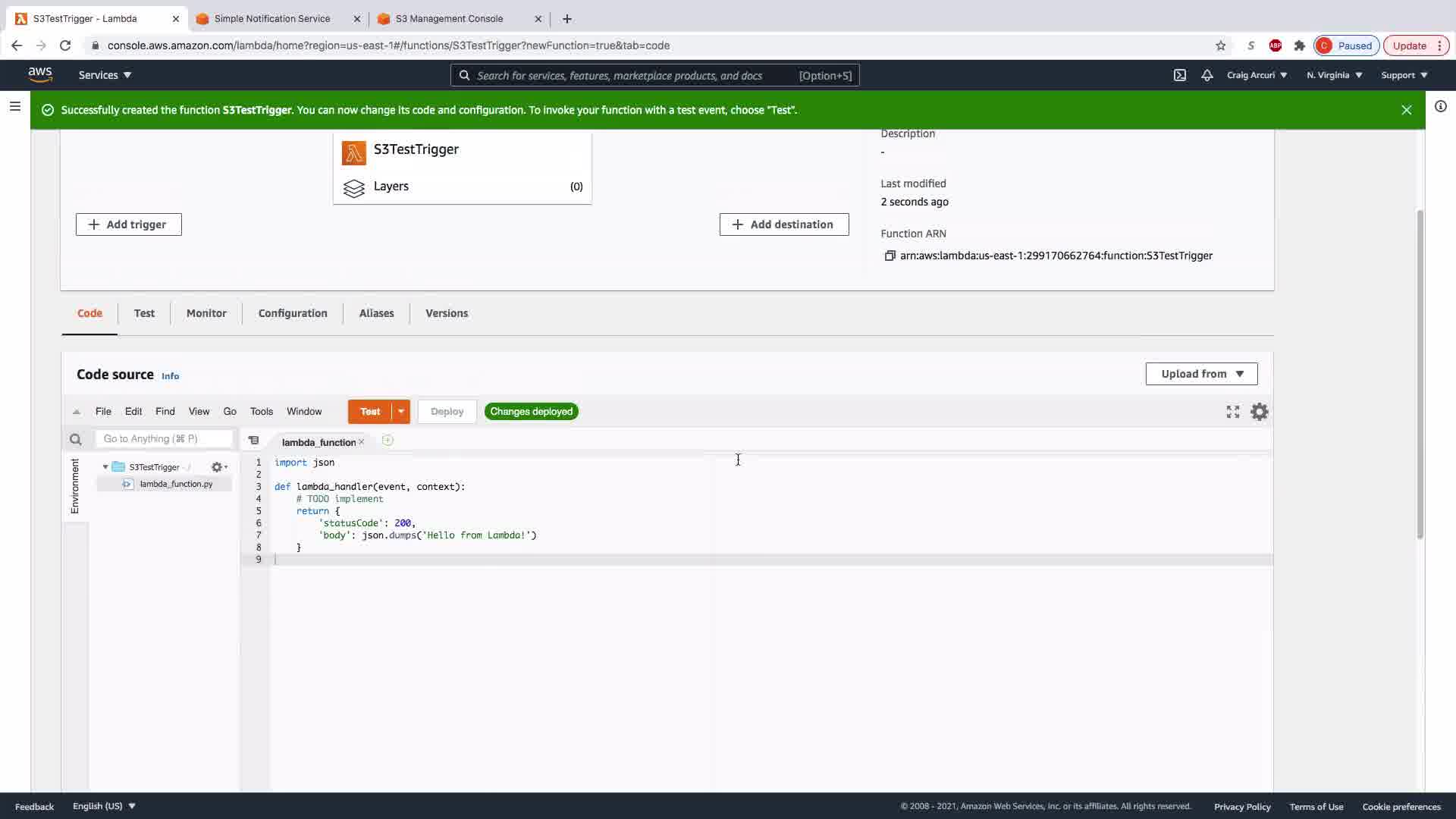
Task: Copy the Function ARN using copy icon
Action: point(890,256)
